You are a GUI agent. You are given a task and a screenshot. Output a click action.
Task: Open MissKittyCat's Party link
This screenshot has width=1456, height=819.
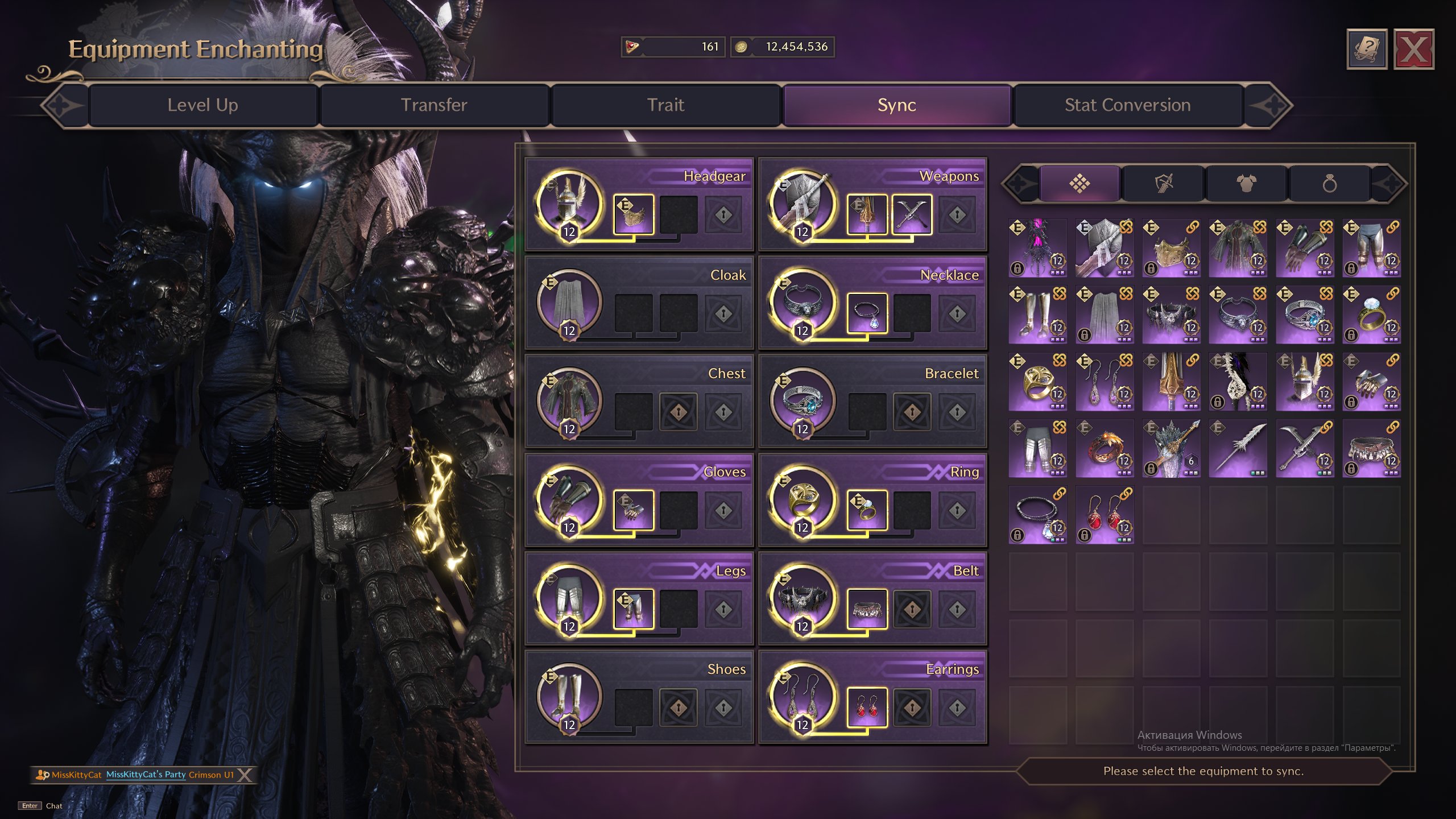[146, 775]
